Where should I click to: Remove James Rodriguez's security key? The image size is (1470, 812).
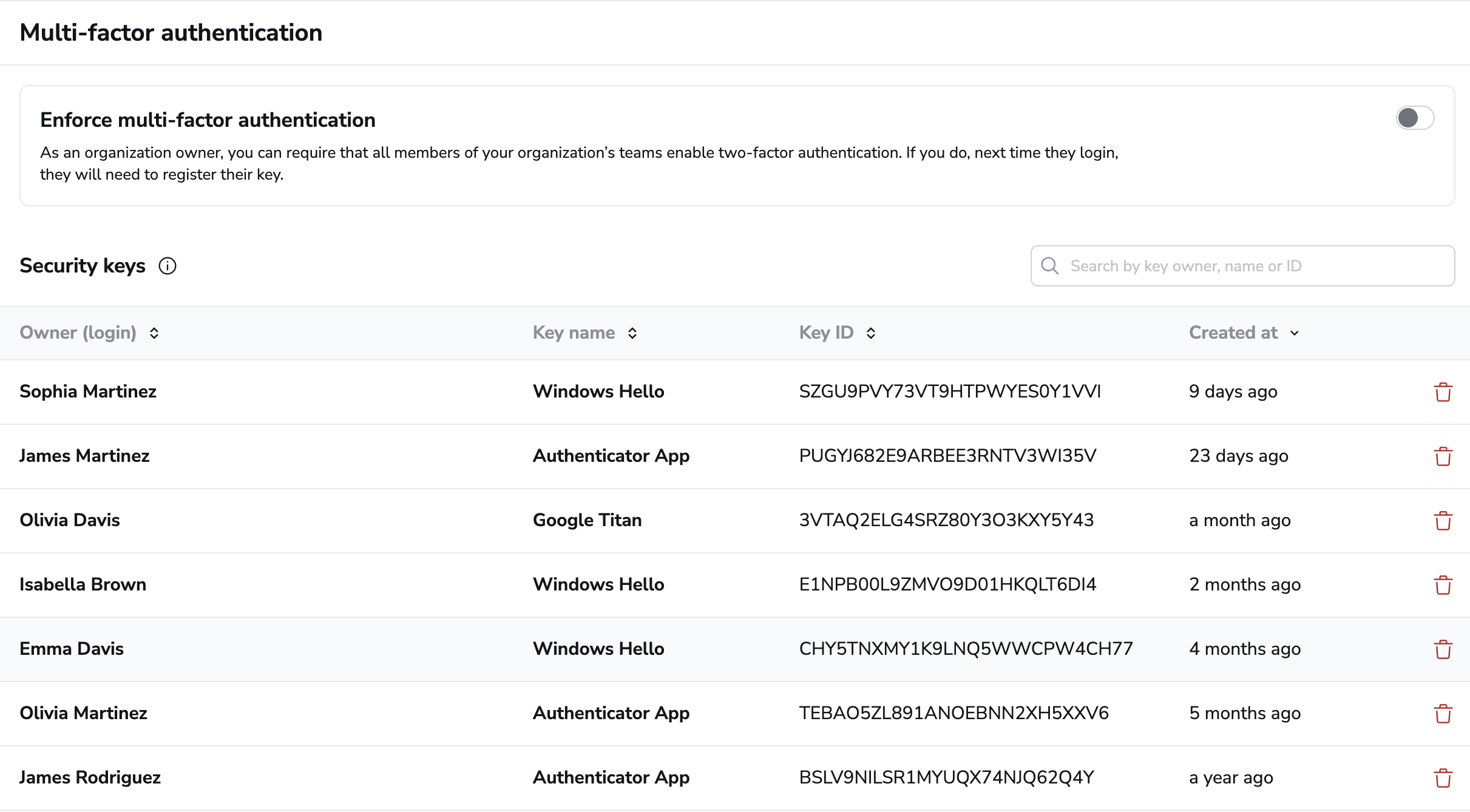tap(1443, 778)
